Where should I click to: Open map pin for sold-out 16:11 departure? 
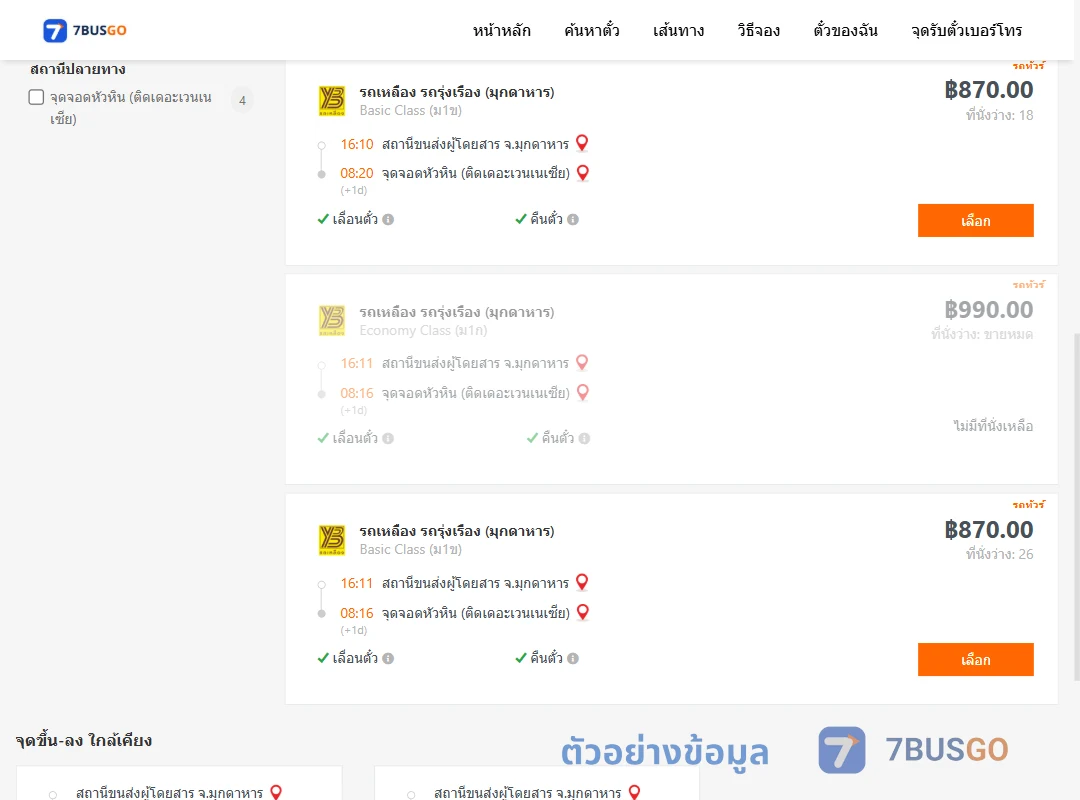click(x=582, y=362)
